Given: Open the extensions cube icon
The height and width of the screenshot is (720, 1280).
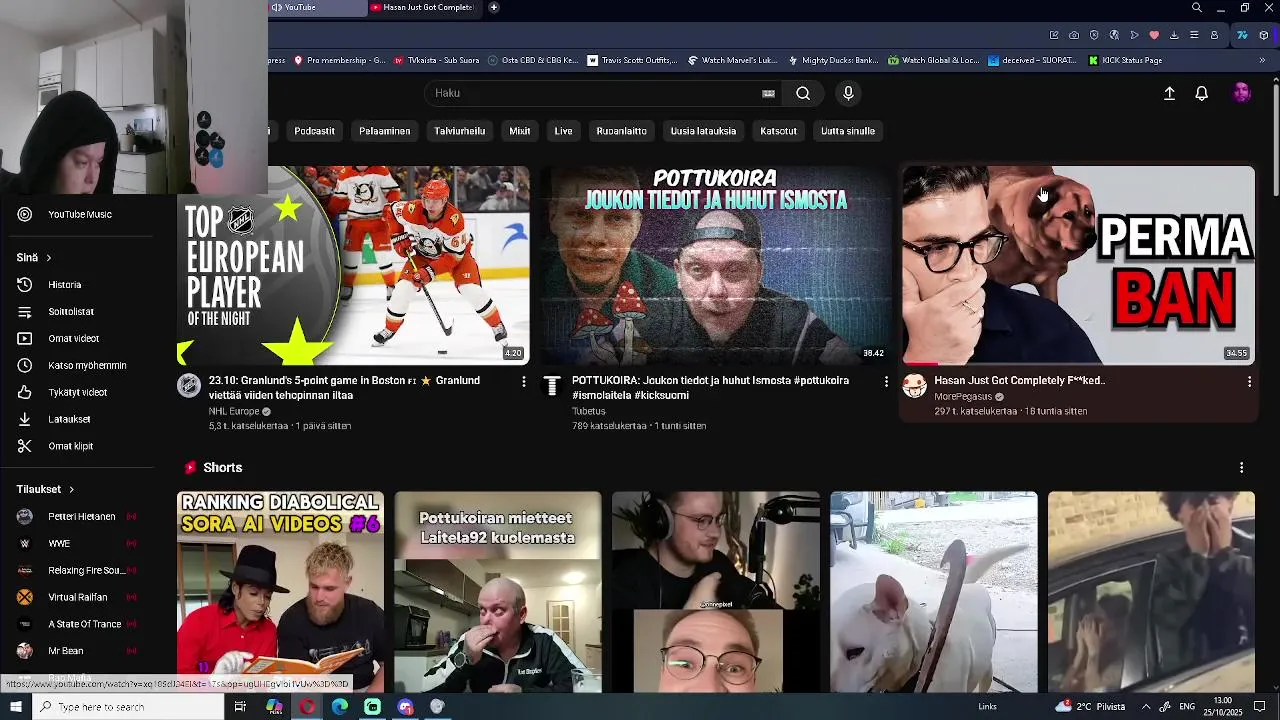Looking at the screenshot, I should pos(1264,35).
